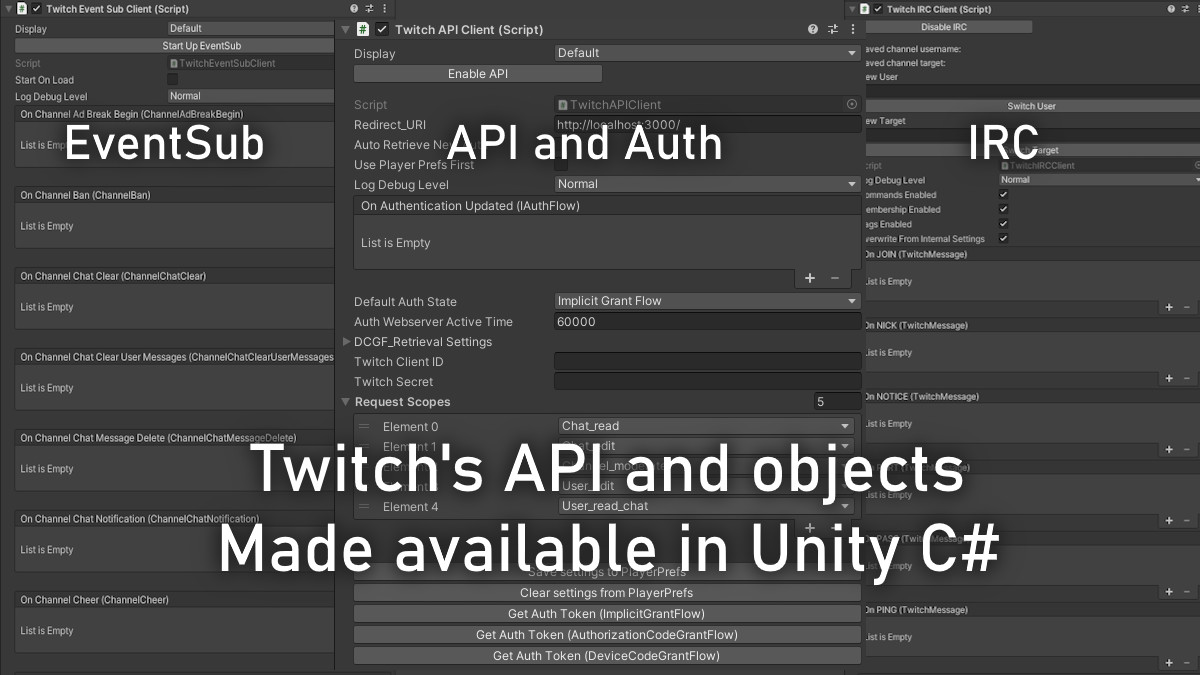Click Clear settings from PlayerPrefs button
The height and width of the screenshot is (675, 1200).
[607, 593]
